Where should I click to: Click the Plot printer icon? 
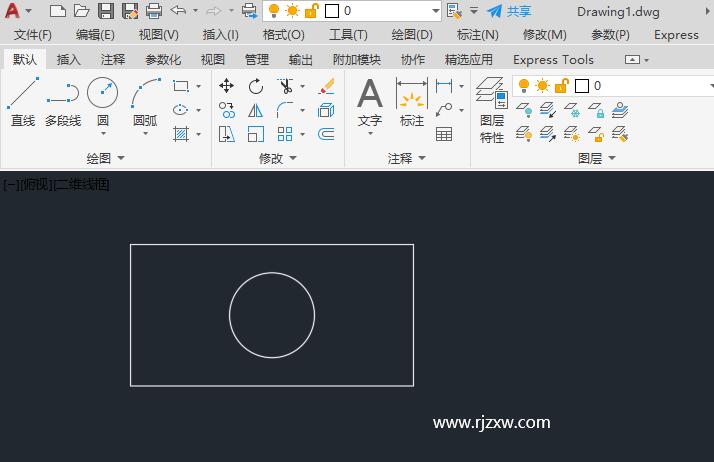click(154, 10)
